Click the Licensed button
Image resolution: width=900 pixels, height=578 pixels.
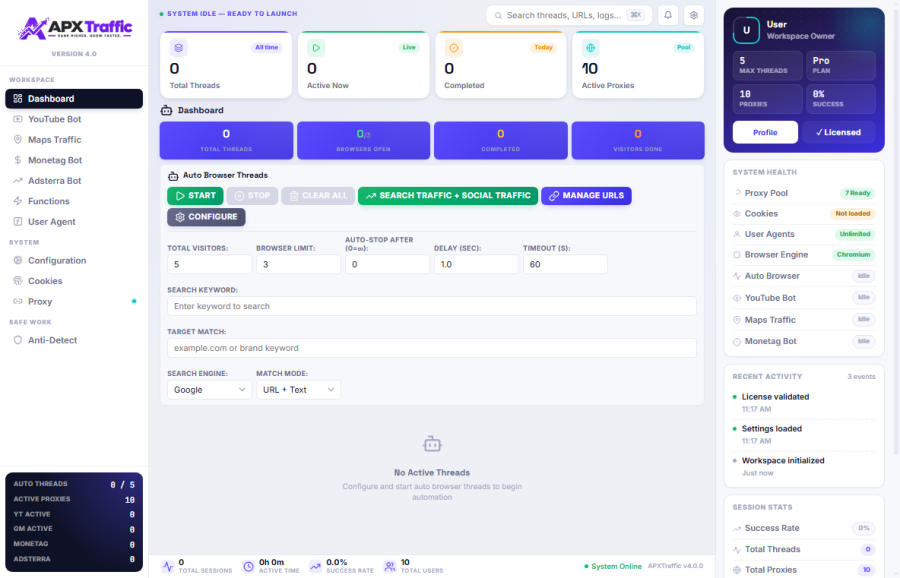839,133
